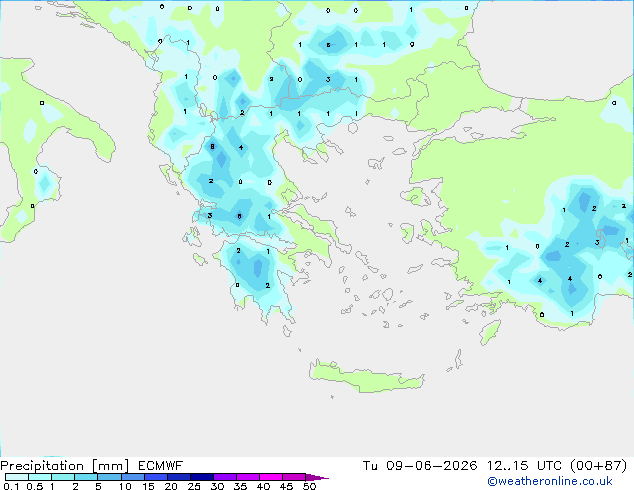Click the arrow tip at legend's end

(317, 477)
